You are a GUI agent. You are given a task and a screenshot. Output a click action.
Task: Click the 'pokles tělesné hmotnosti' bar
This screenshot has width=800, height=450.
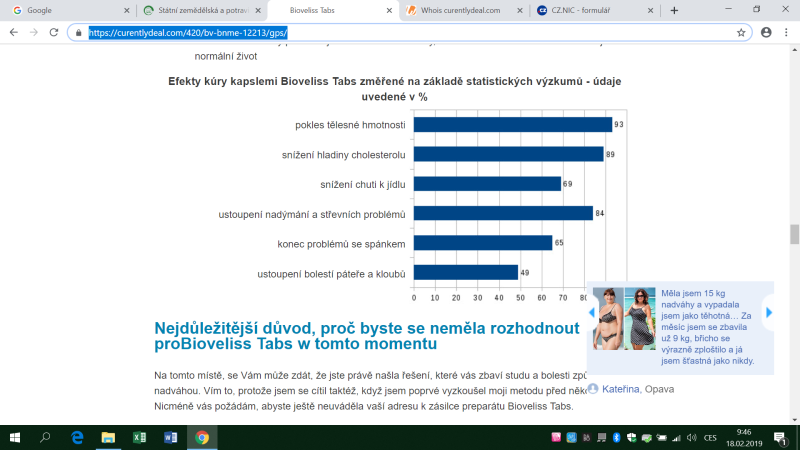pos(513,124)
